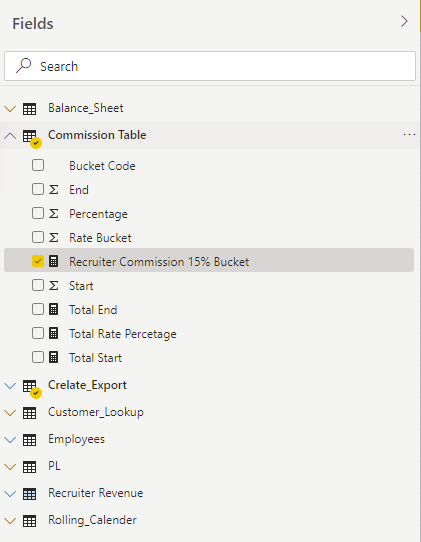
Task: Tick the Total Start measure checkbox
Action: [38, 357]
